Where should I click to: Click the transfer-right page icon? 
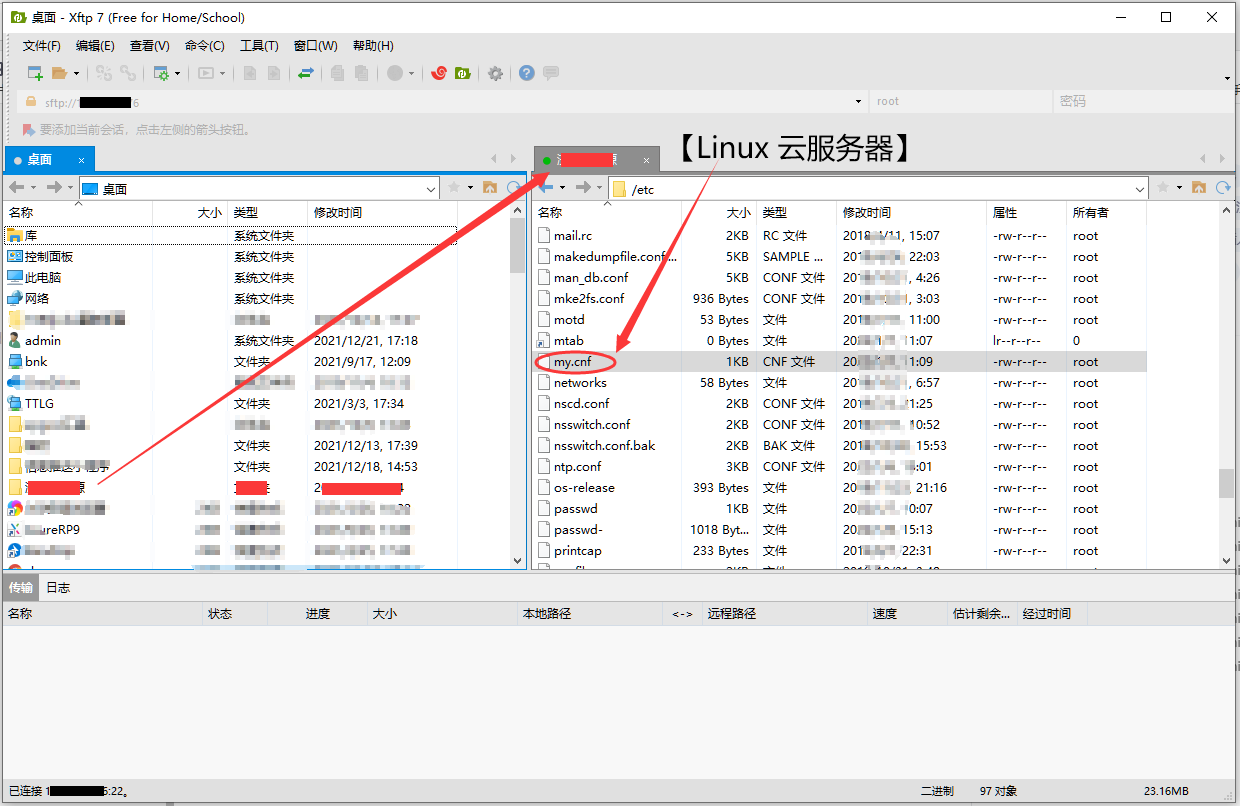273,73
